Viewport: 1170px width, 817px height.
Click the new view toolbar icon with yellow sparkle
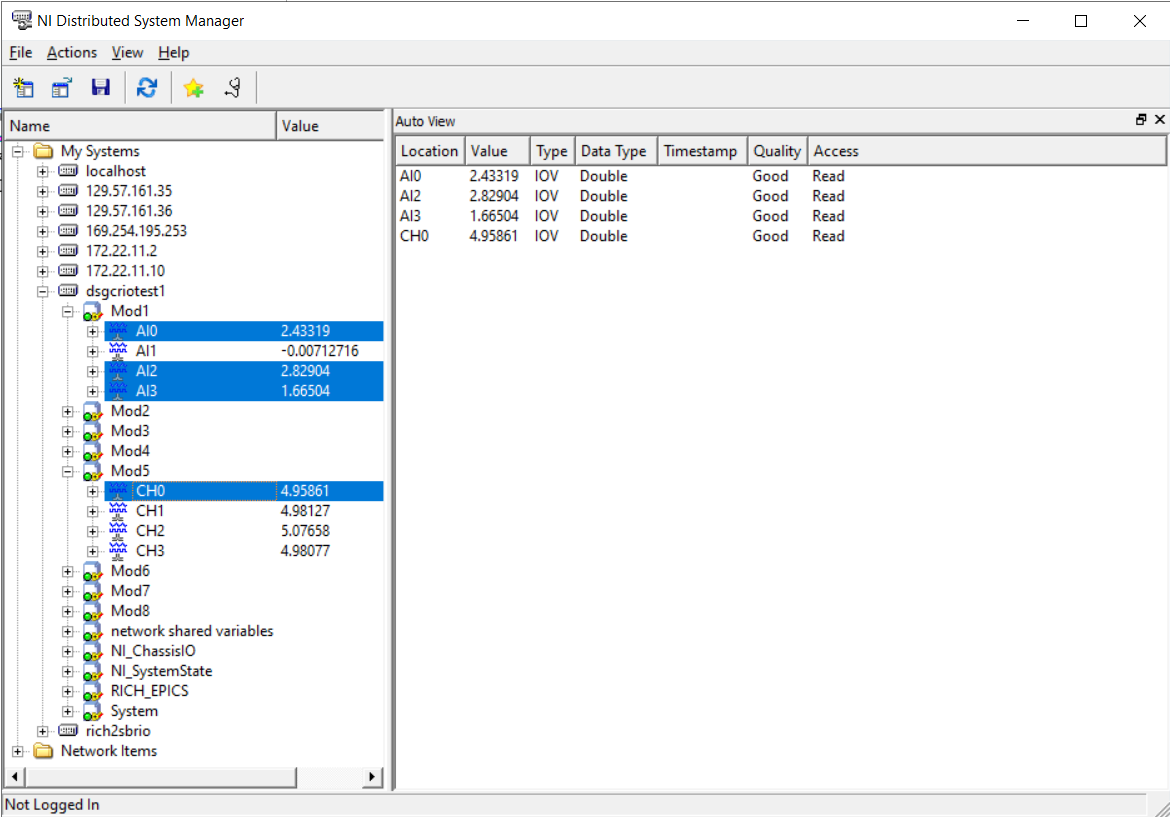pyautogui.click(x=23, y=88)
